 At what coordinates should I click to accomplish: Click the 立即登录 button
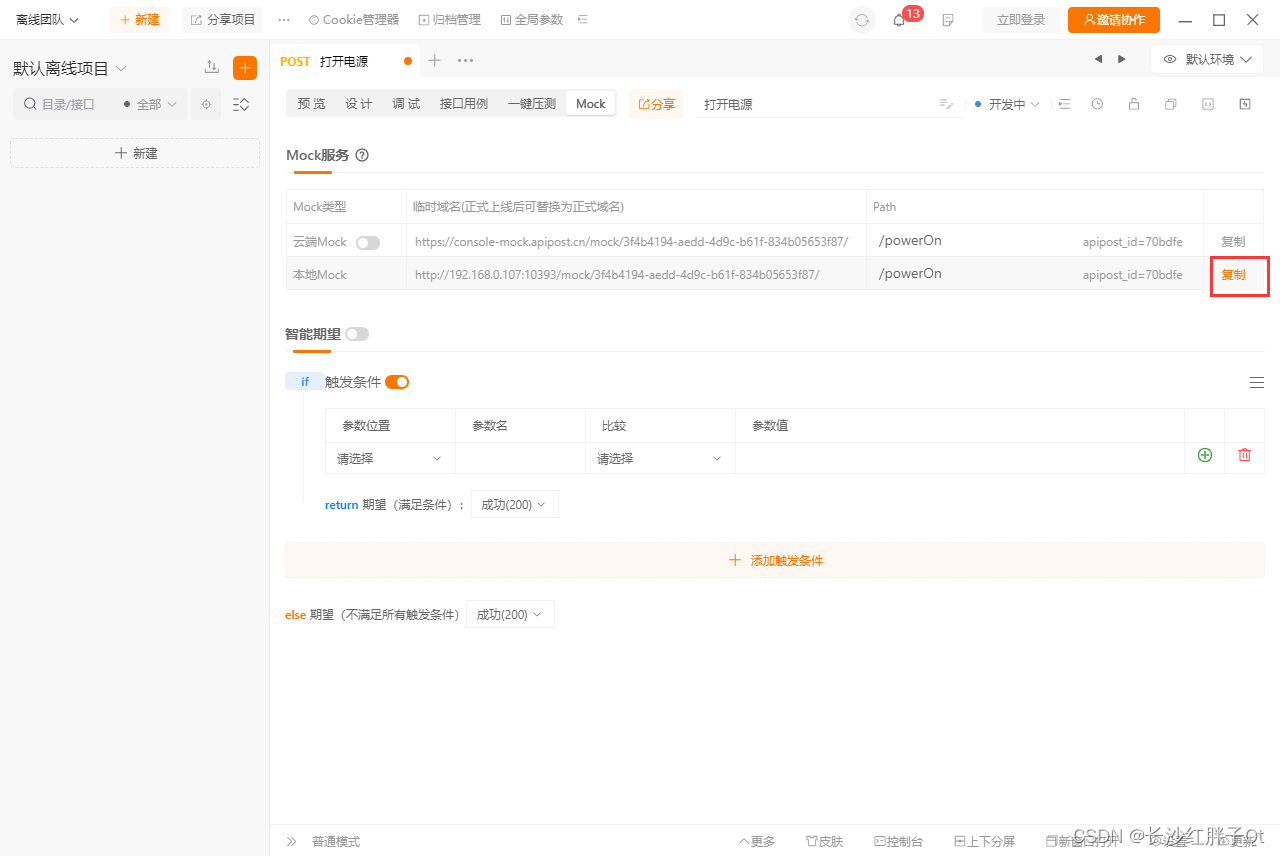tap(1021, 20)
